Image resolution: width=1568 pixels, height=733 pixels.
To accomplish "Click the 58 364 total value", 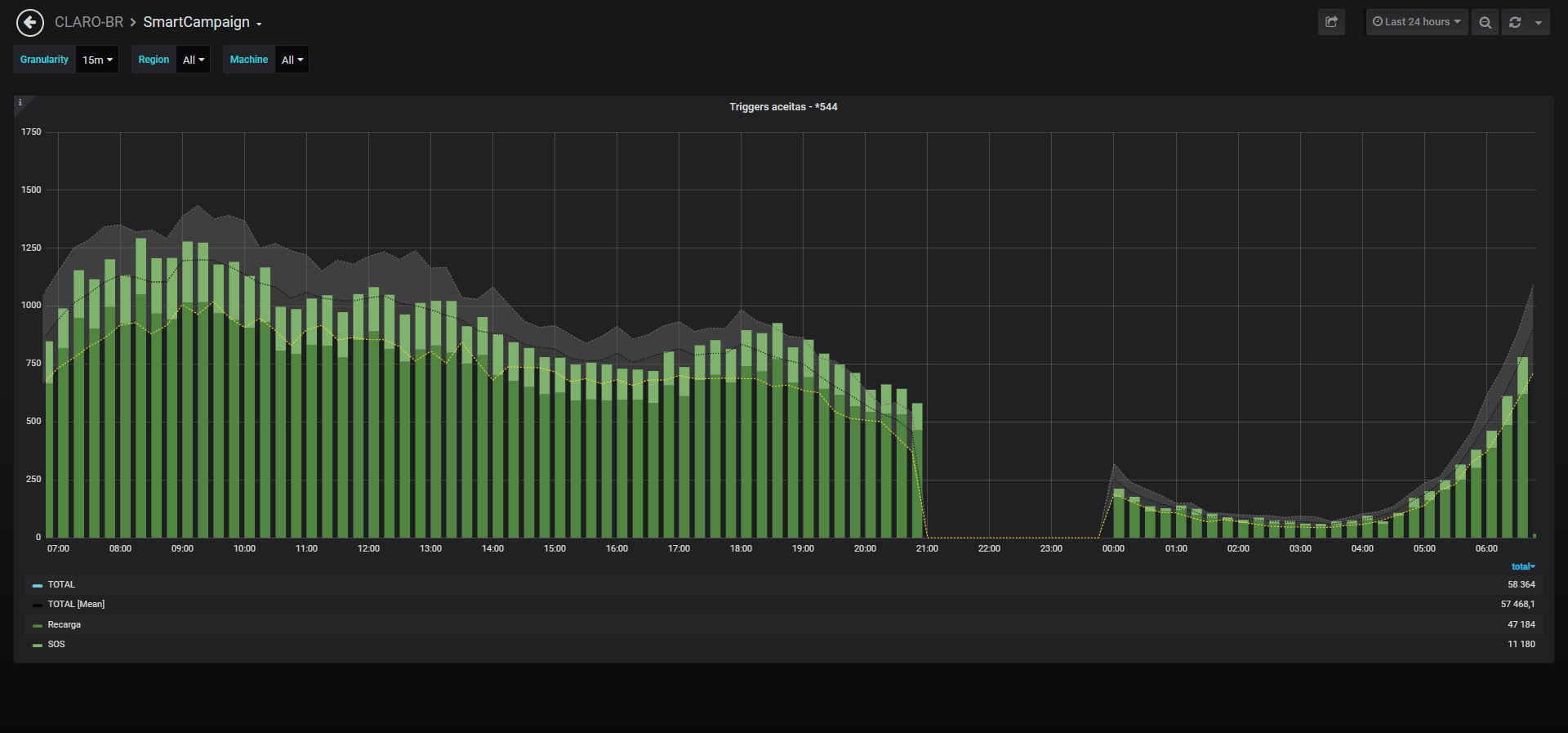I will tap(1521, 585).
